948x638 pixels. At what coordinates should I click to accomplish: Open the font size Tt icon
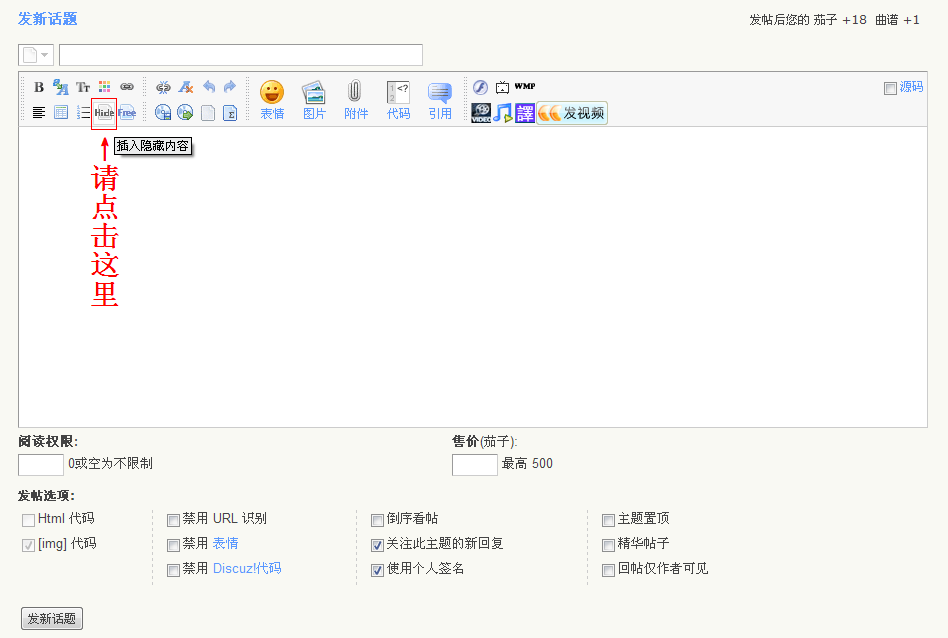coord(83,88)
